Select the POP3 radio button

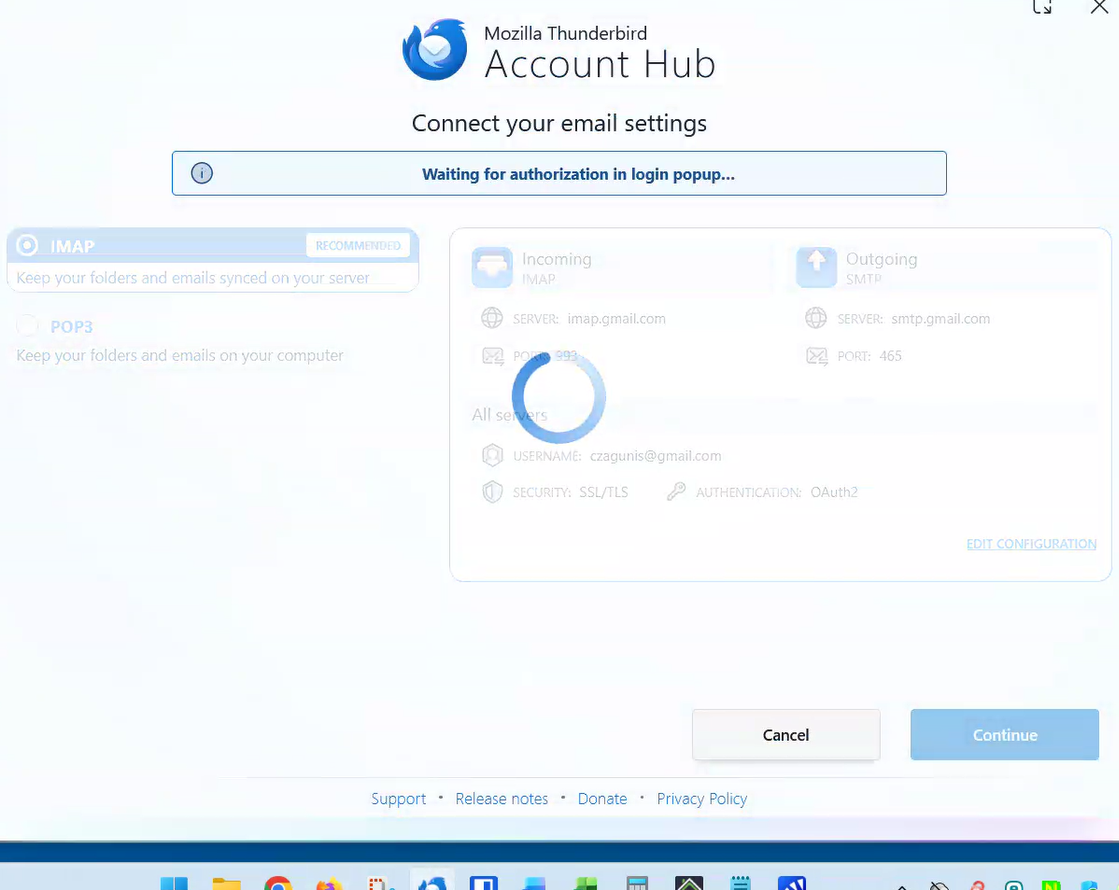(x=27, y=325)
